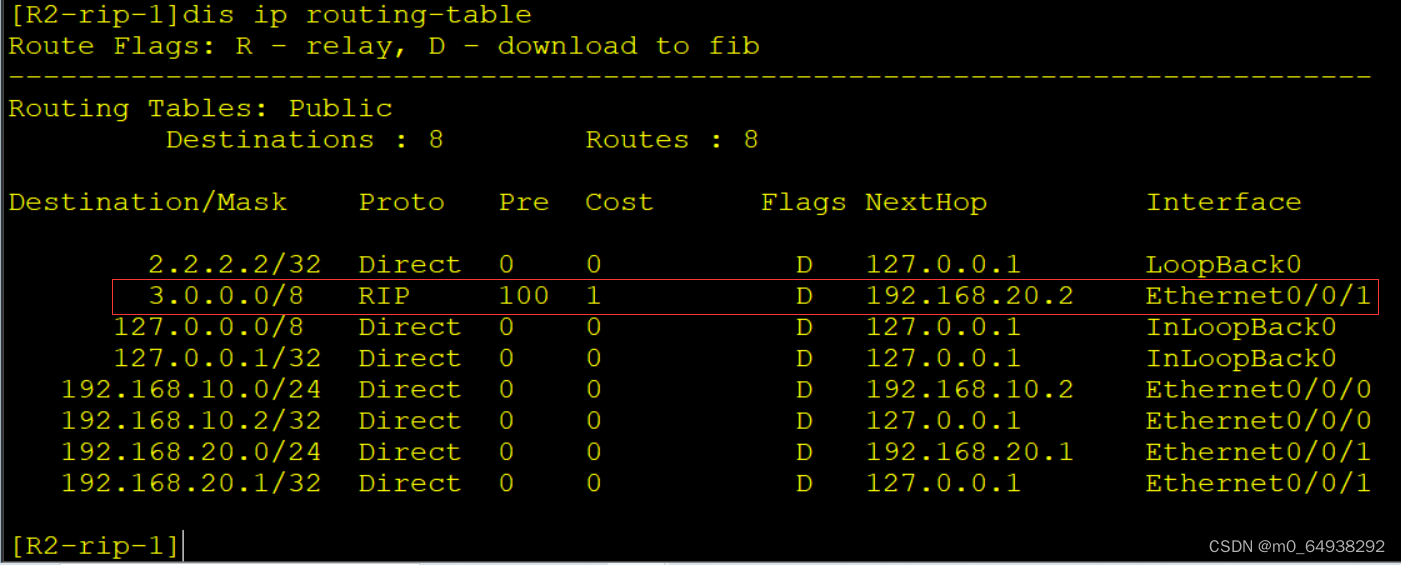Click InLoopBack0 in the 127.0.0.0/8 row
Image resolution: width=1401 pixels, height=565 pixels.
1241,327
